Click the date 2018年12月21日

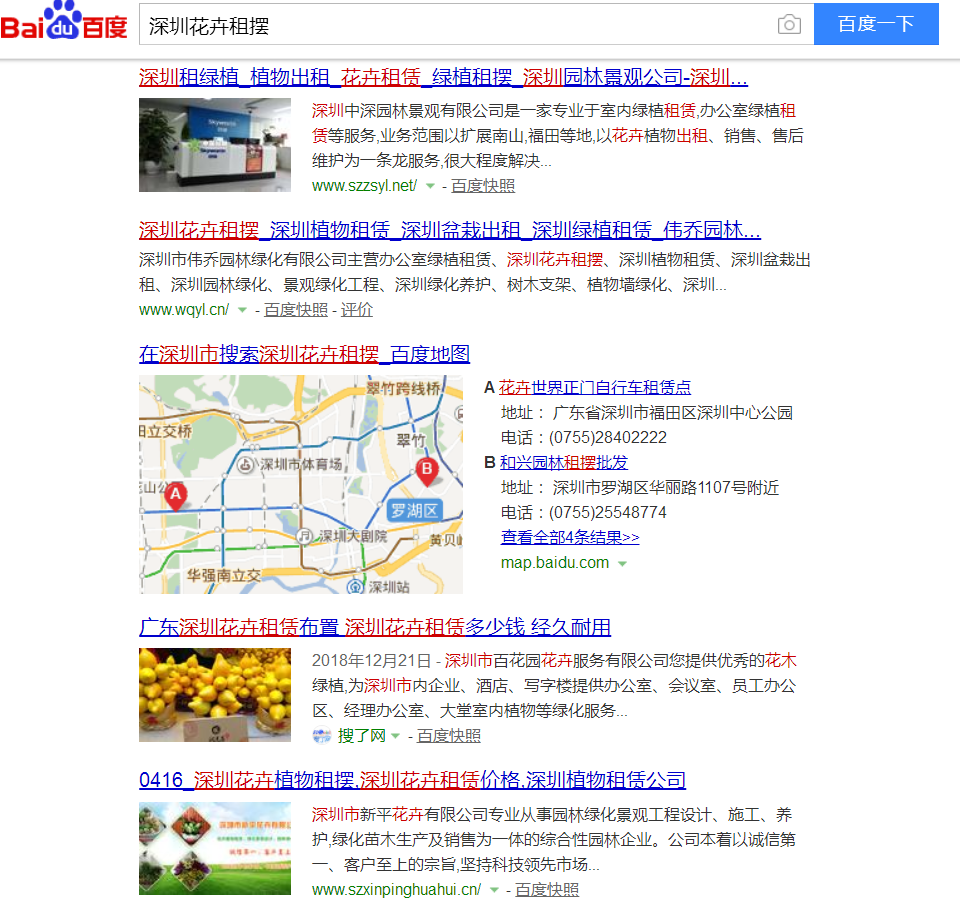[x=371, y=661]
